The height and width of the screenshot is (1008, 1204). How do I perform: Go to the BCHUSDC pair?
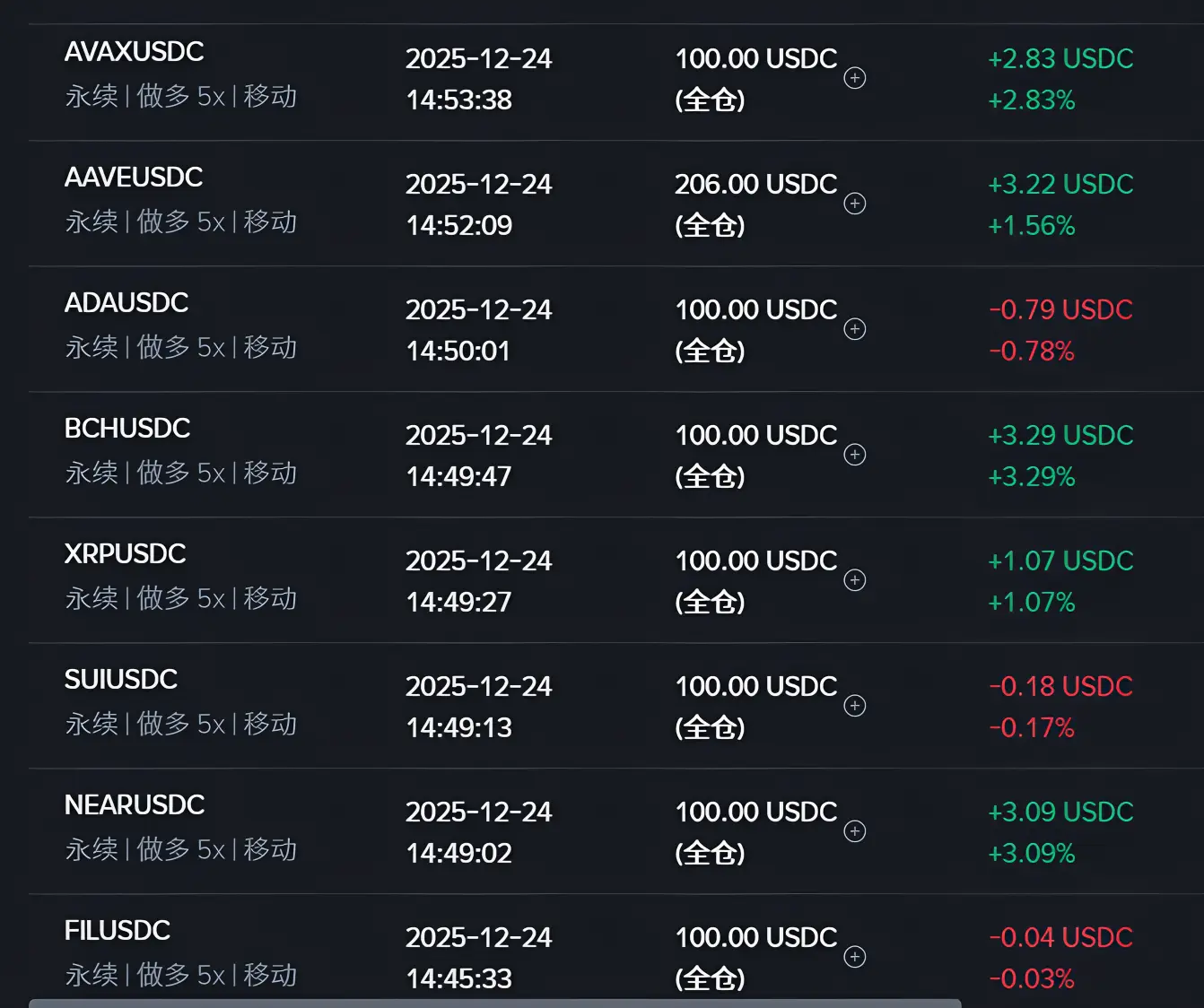click(x=127, y=429)
